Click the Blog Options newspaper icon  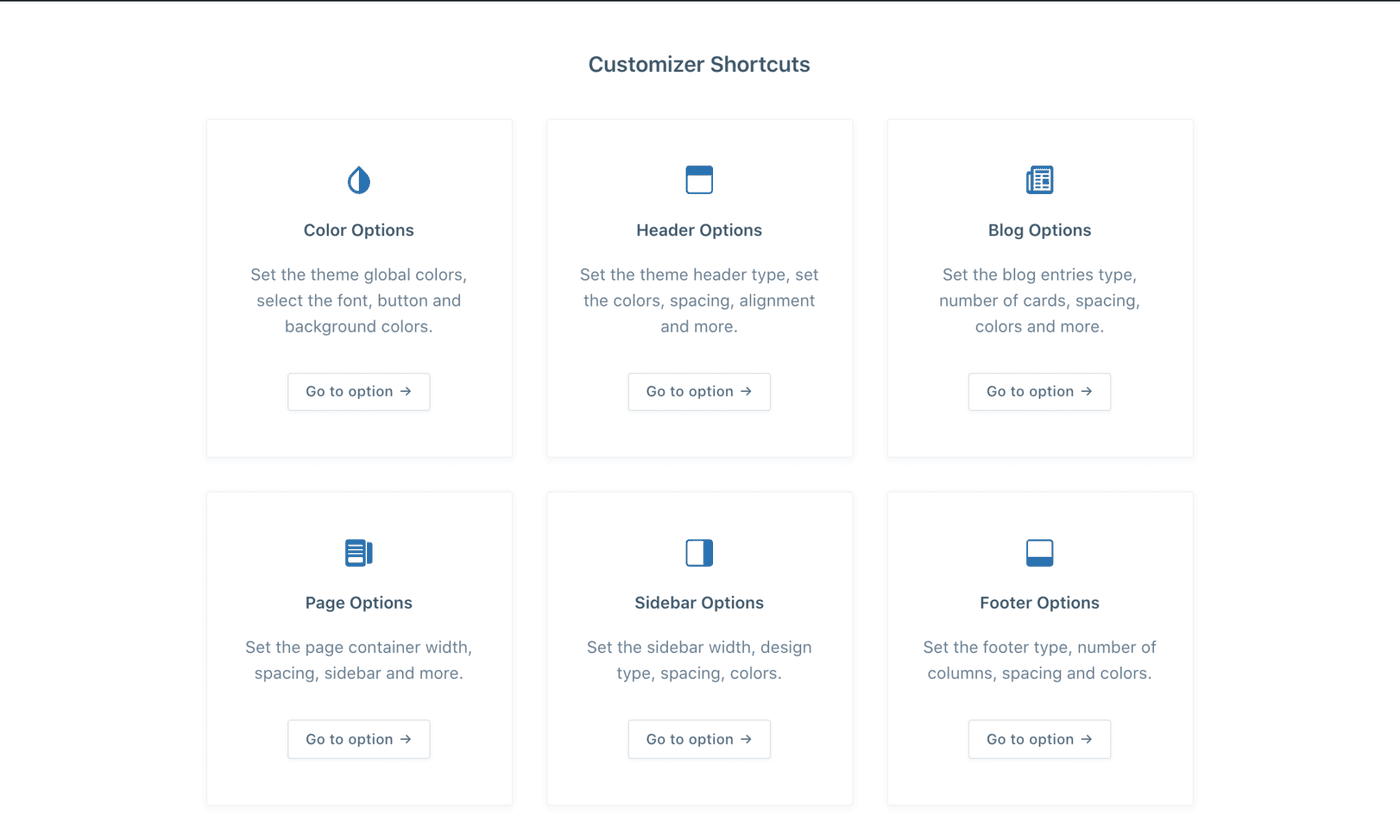pos(1039,180)
